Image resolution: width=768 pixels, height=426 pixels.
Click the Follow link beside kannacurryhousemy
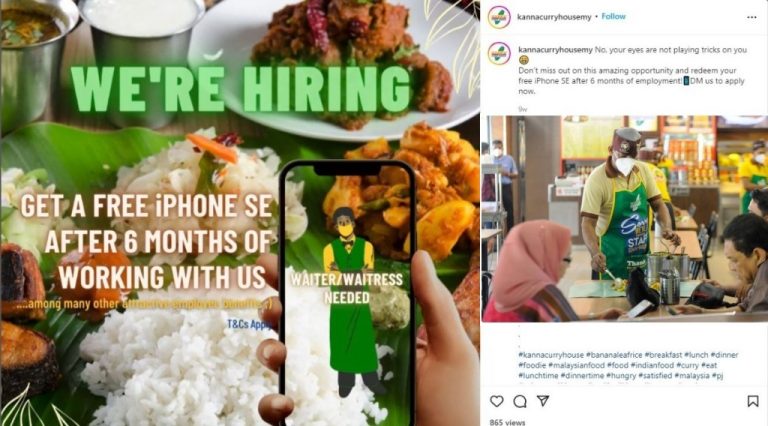613,17
